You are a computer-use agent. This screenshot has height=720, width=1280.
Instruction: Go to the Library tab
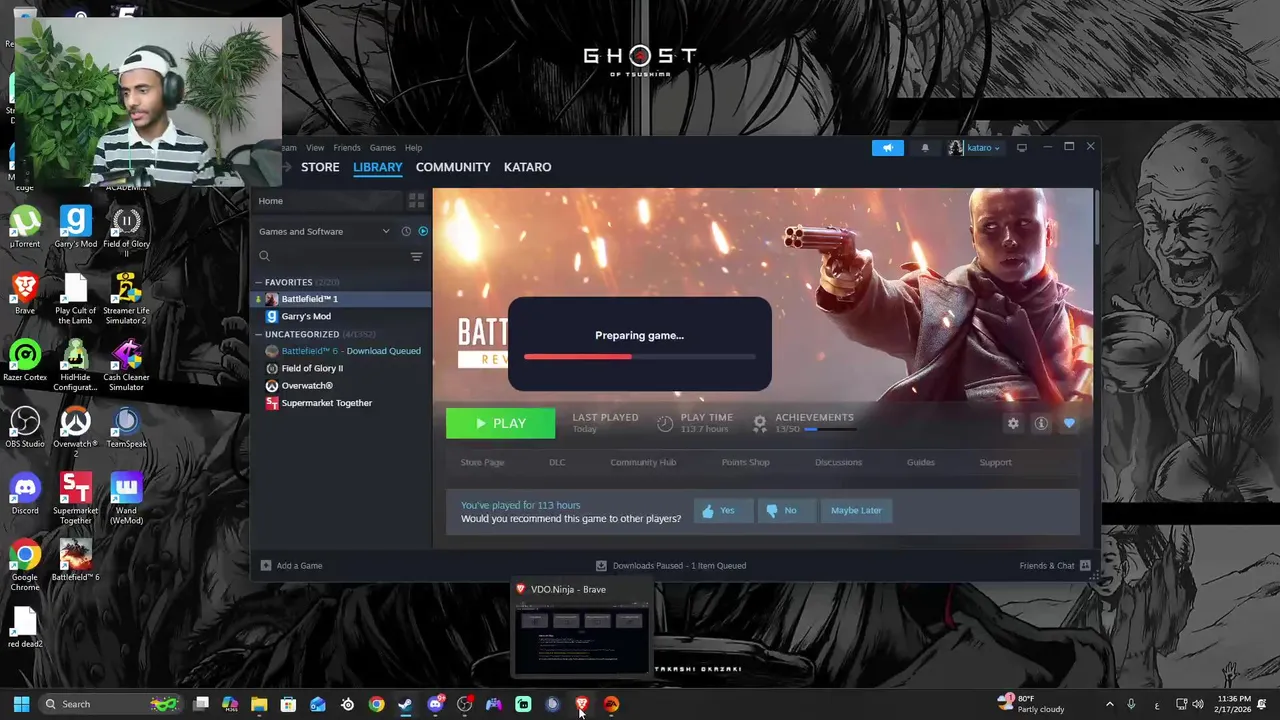tap(378, 167)
